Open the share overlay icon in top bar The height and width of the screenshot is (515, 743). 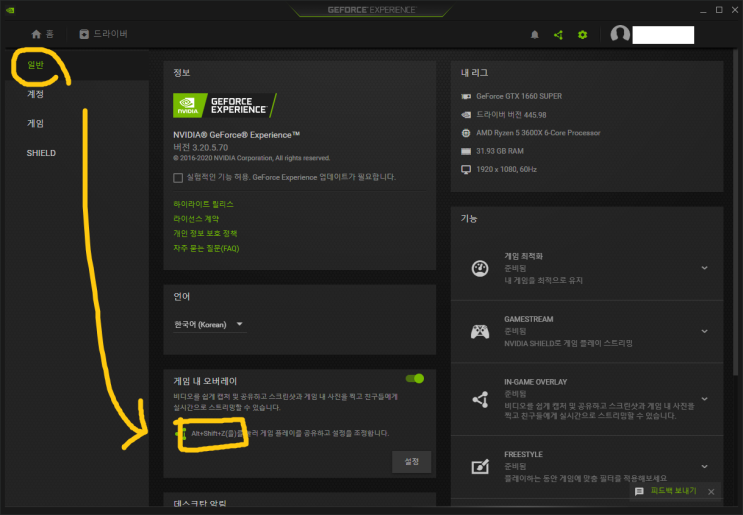pos(558,35)
